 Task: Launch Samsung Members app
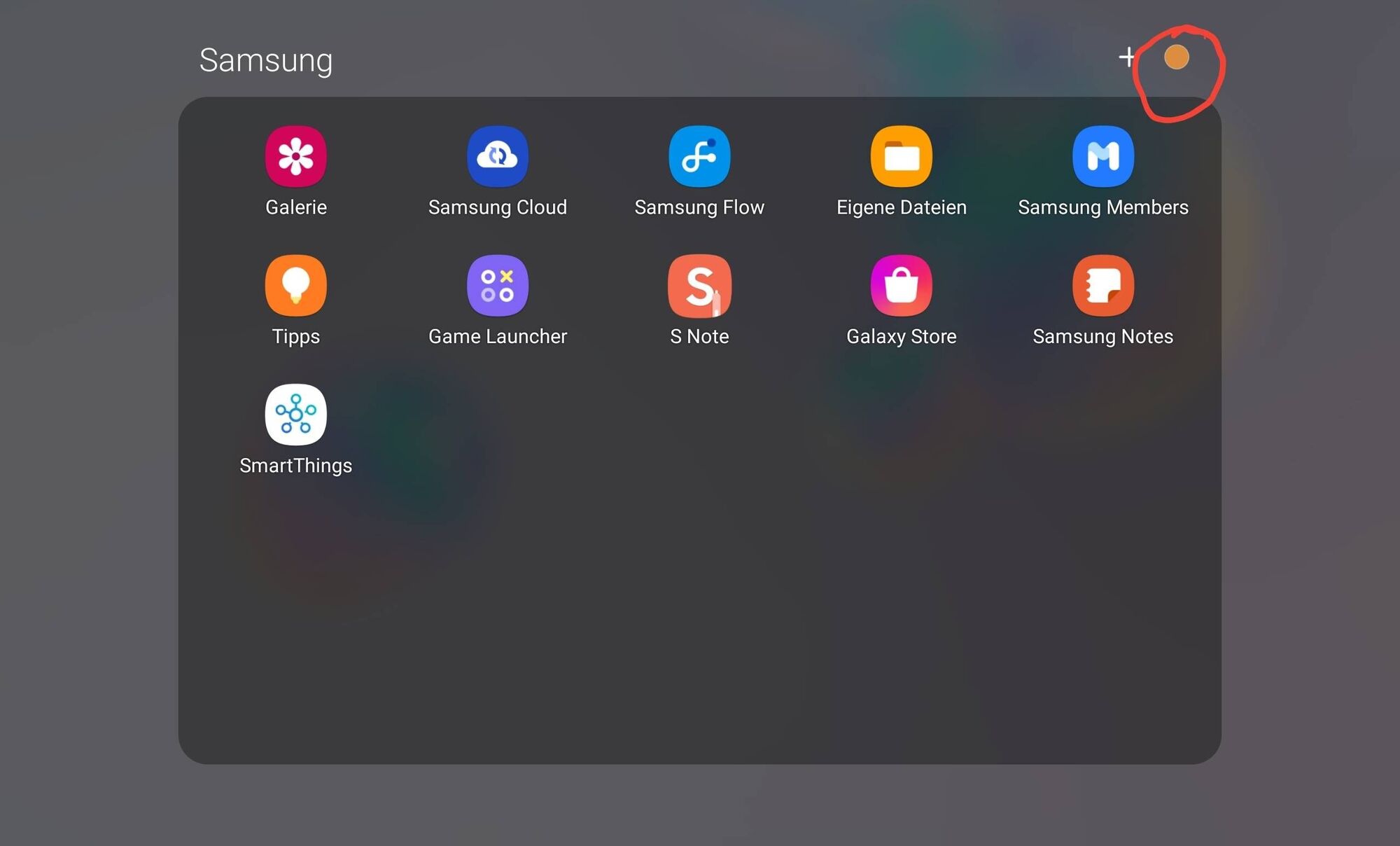[x=1103, y=156]
